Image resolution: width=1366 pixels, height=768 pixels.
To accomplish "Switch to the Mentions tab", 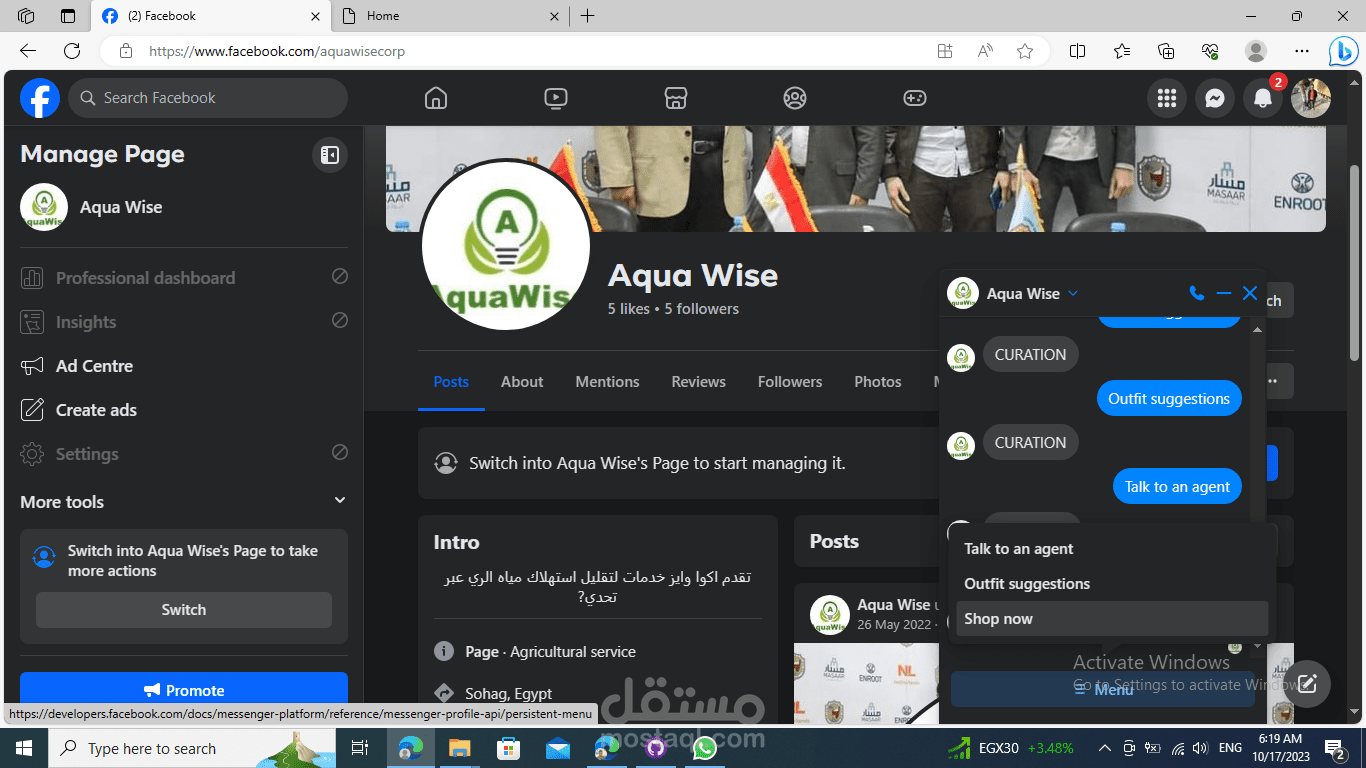I will click(x=607, y=382).
